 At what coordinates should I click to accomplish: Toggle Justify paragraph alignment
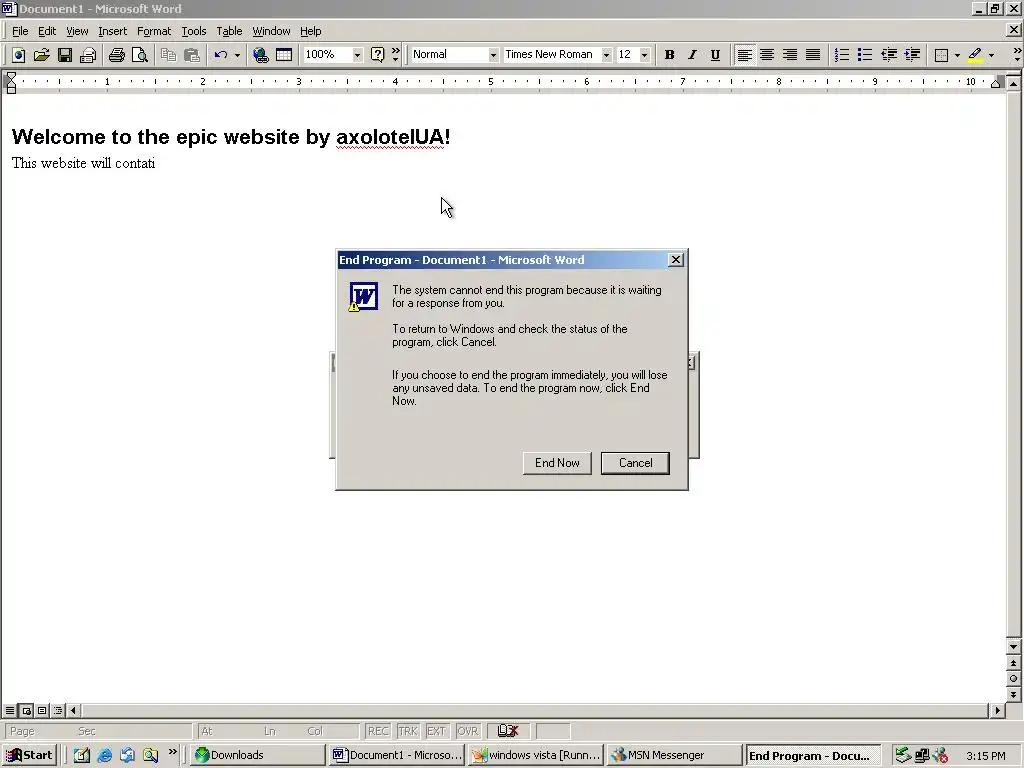[813, 55]
